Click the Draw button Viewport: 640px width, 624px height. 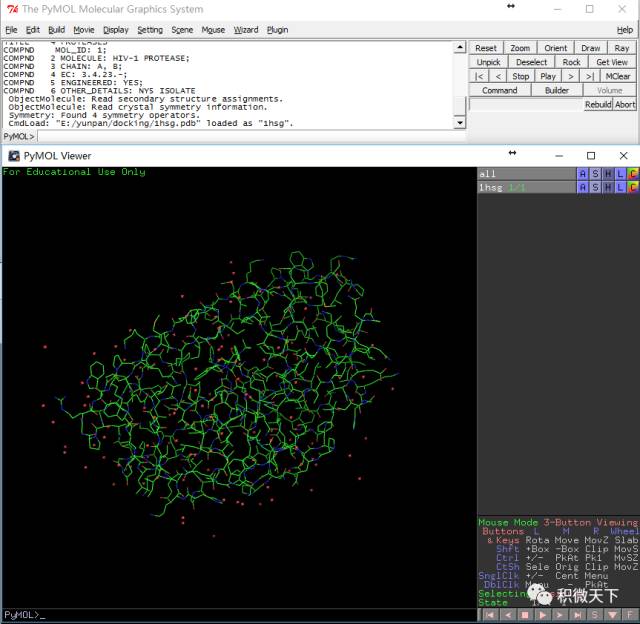click(x=591, y=48)
